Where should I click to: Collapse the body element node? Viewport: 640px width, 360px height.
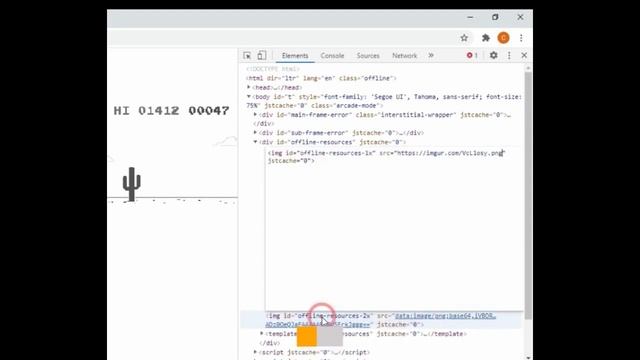pyautogui.click(x=249, y=97)
